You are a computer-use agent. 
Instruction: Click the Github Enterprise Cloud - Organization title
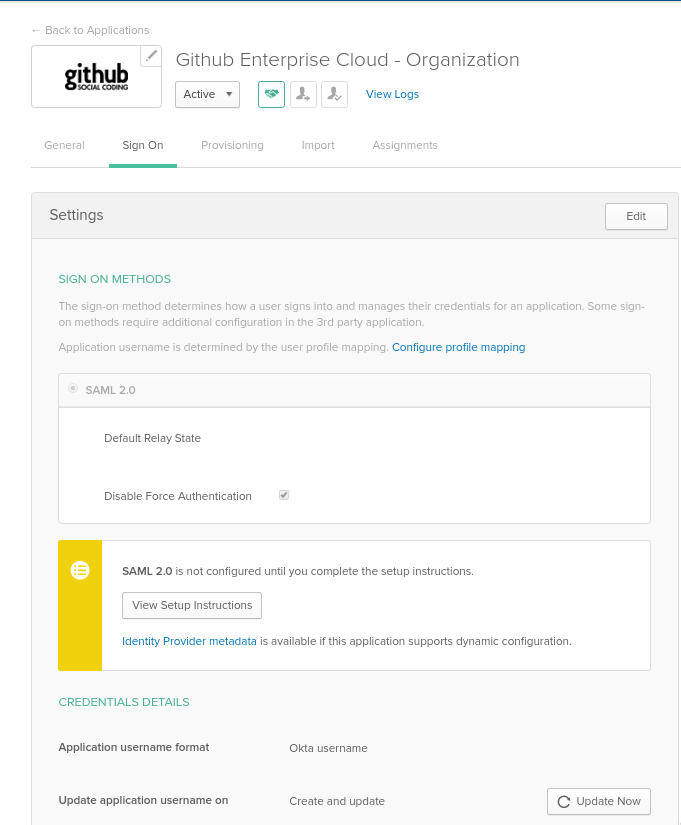click(x=347, y=59)
